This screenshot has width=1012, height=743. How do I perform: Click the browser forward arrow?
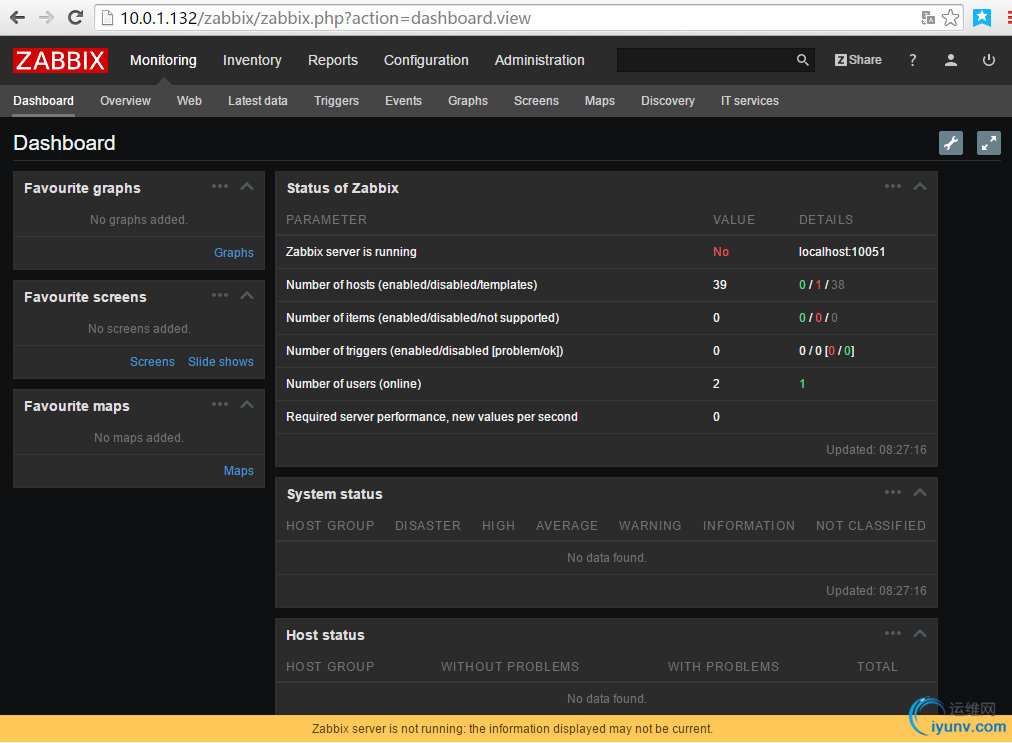46,17
